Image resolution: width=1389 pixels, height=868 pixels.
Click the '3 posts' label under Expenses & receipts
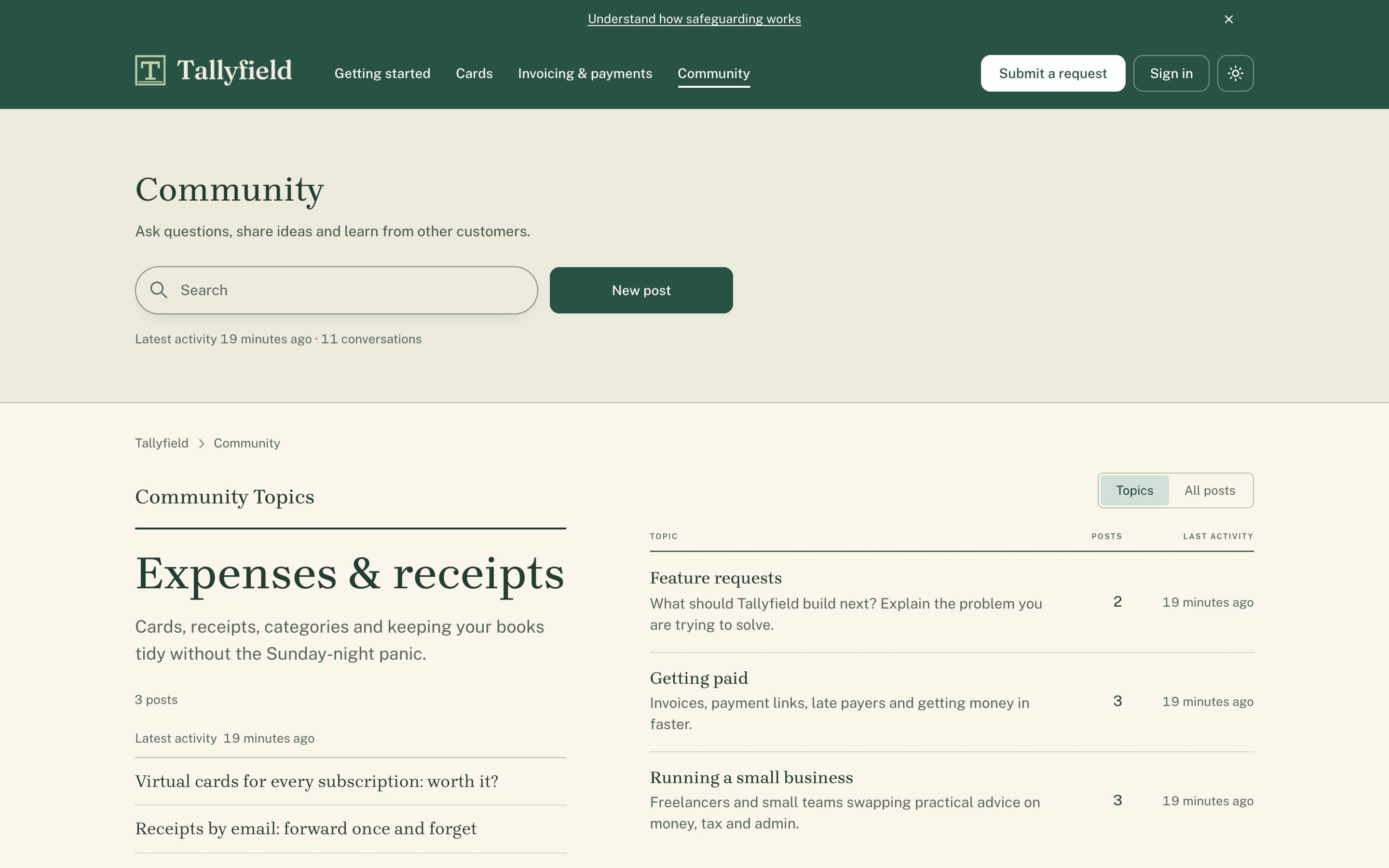(x=156, y=700)
